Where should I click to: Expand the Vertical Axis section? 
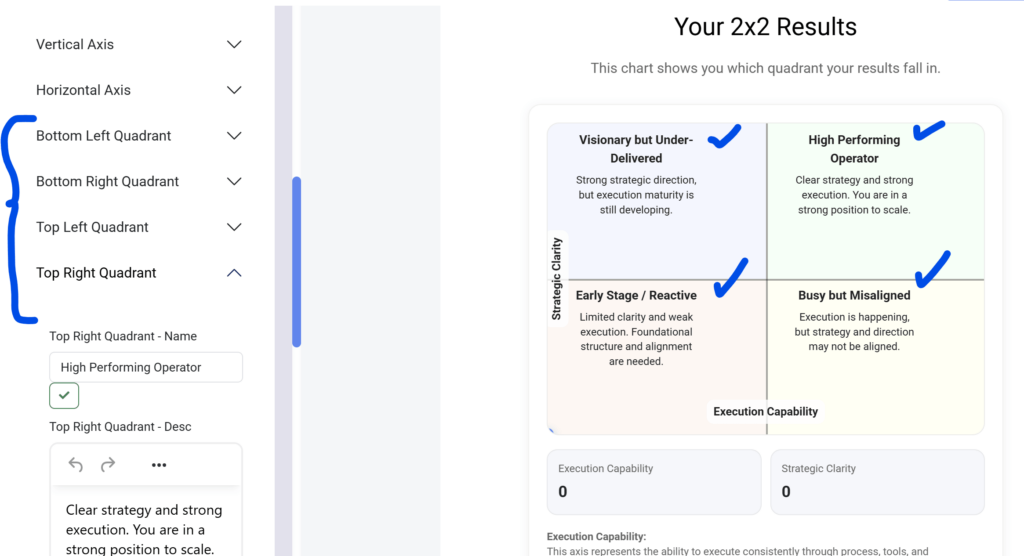234,45
